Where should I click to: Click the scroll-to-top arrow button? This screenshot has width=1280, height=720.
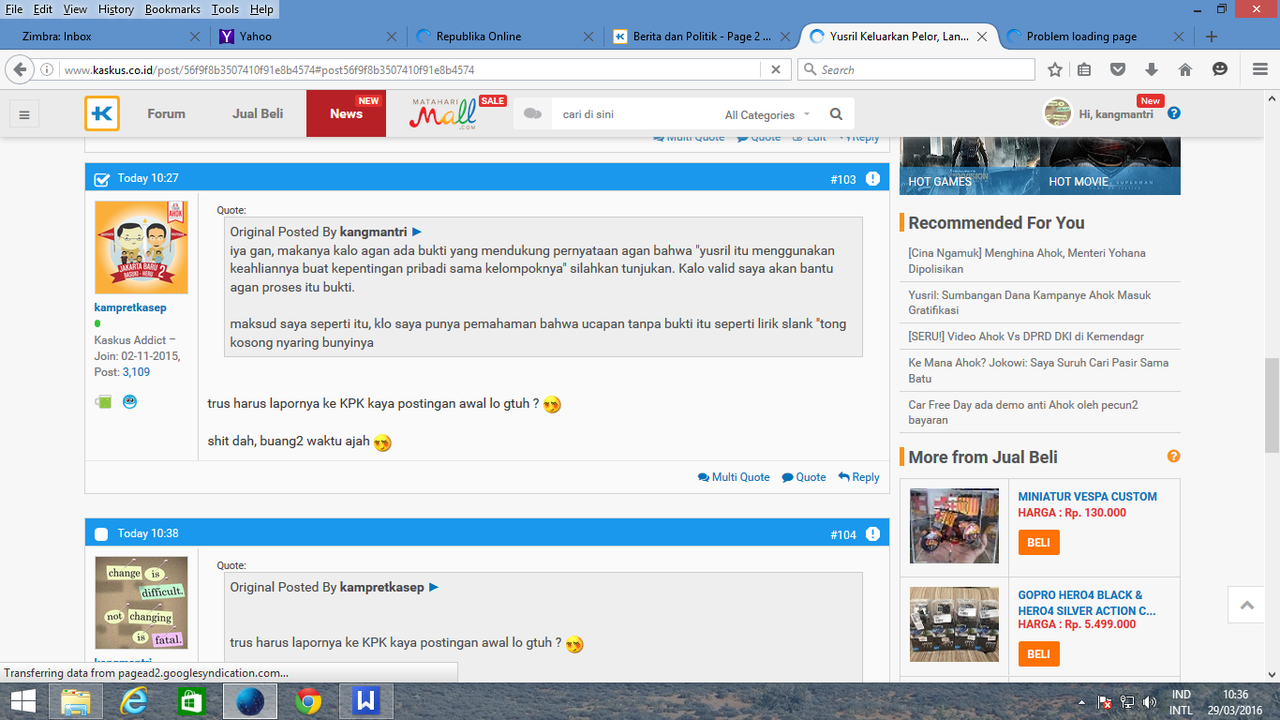click(x=1246, y=605)
